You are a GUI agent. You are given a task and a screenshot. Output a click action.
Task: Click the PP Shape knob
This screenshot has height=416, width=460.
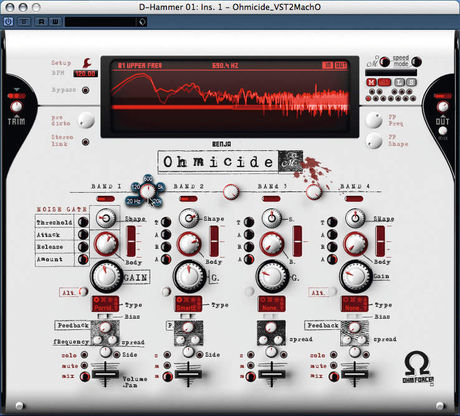tap(374, 141)
